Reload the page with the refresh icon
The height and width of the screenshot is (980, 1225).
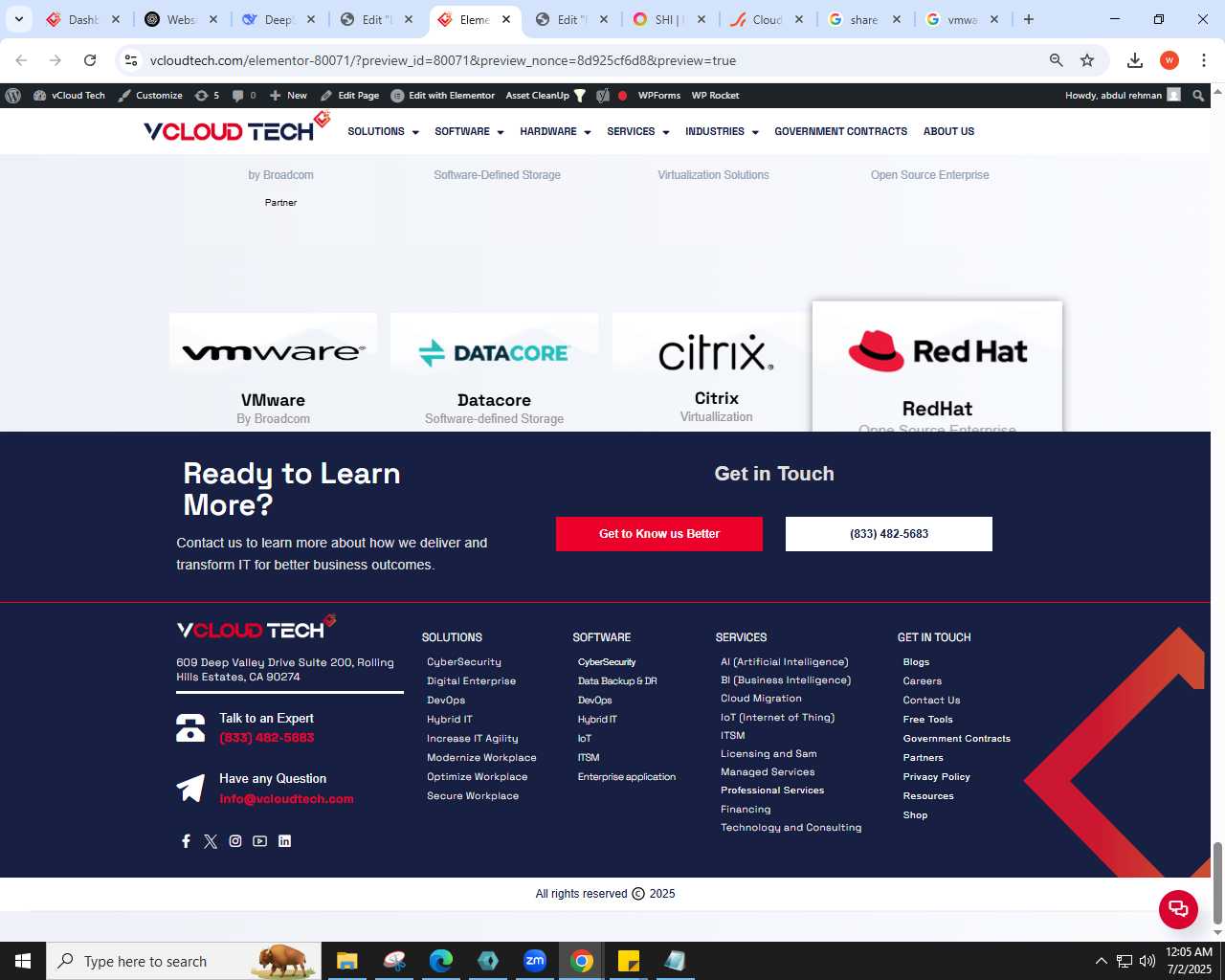pos(90,60)
